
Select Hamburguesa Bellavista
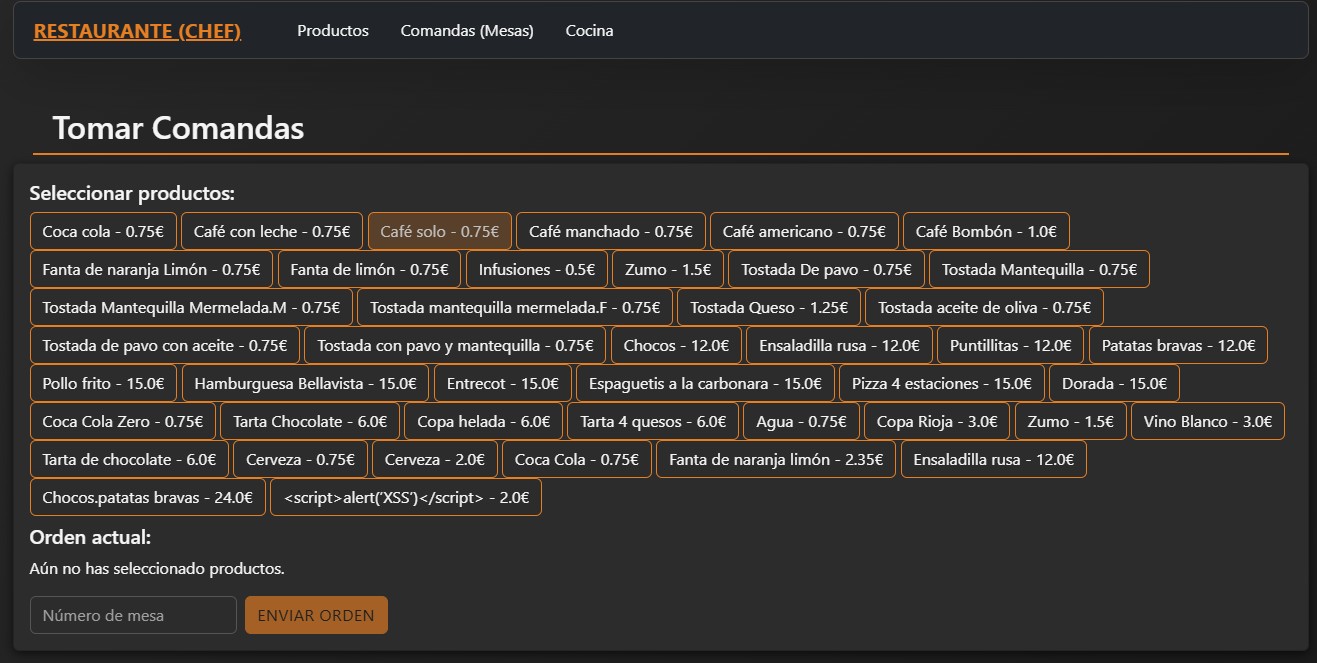(x=306, y=383)
